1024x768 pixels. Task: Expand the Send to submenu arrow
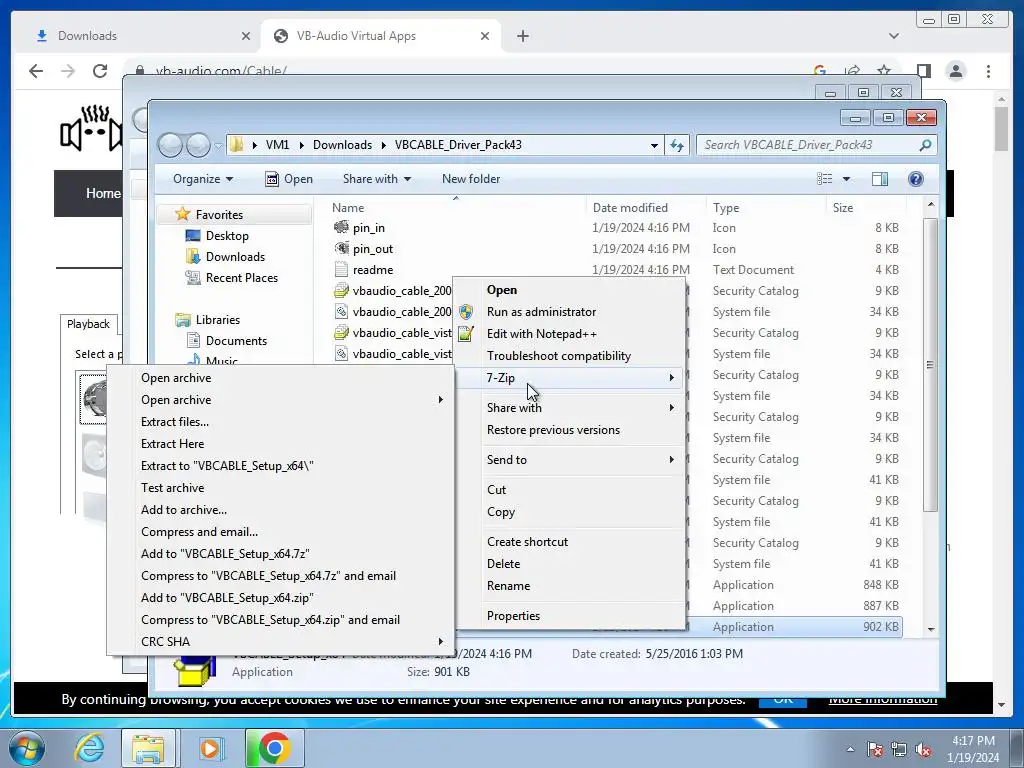click(671, 460)
